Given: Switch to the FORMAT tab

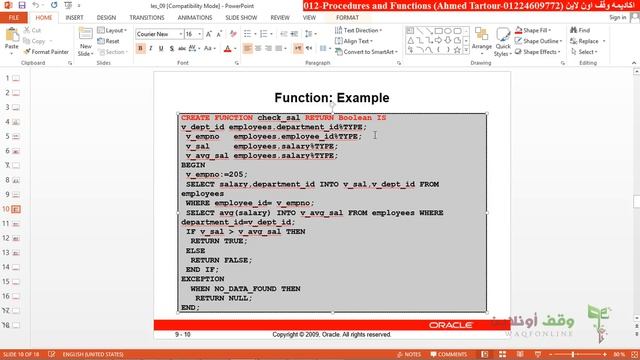Looking at the screenshot, I should pos(347,18).
